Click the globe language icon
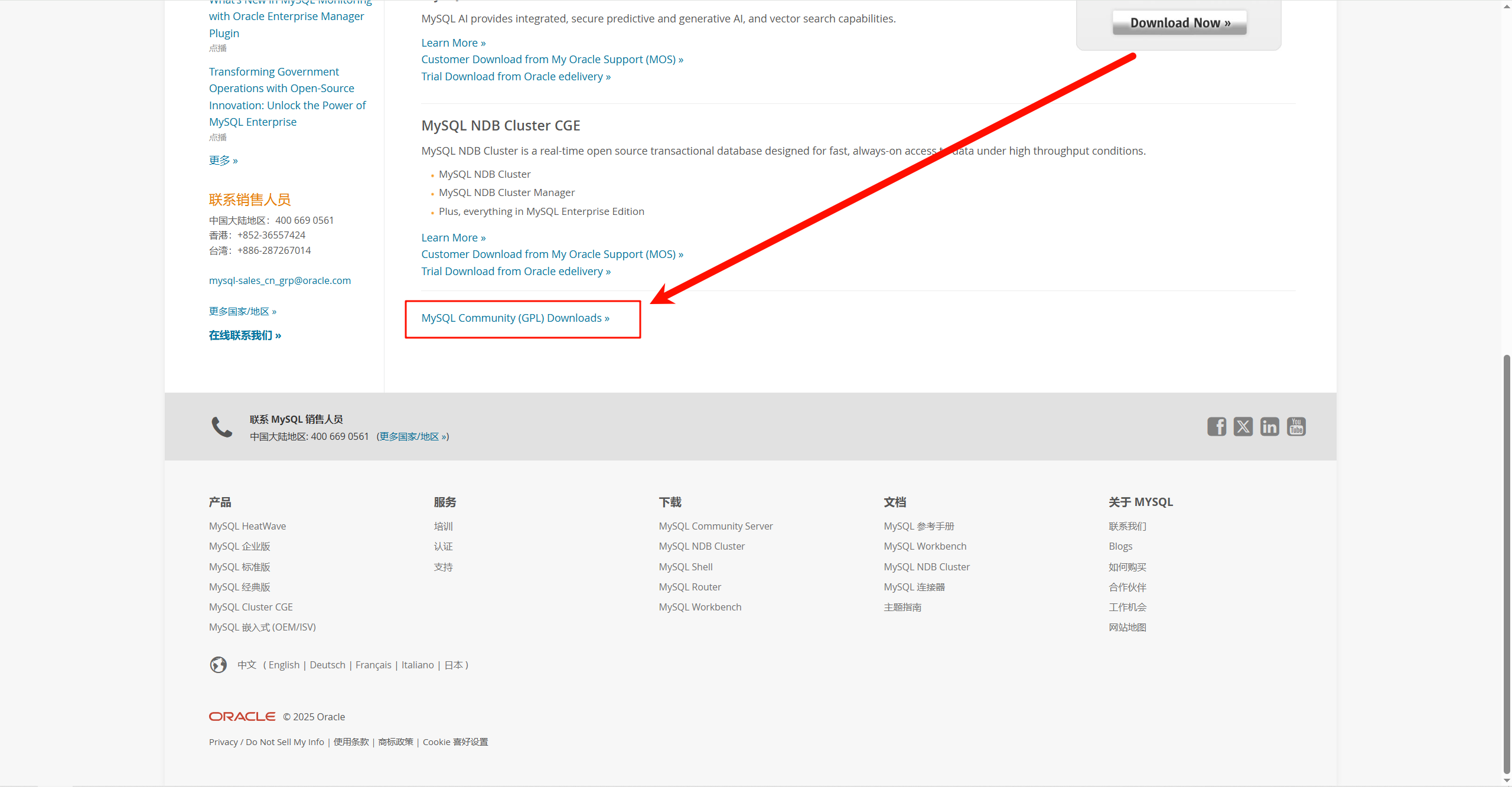 (218, 665)
